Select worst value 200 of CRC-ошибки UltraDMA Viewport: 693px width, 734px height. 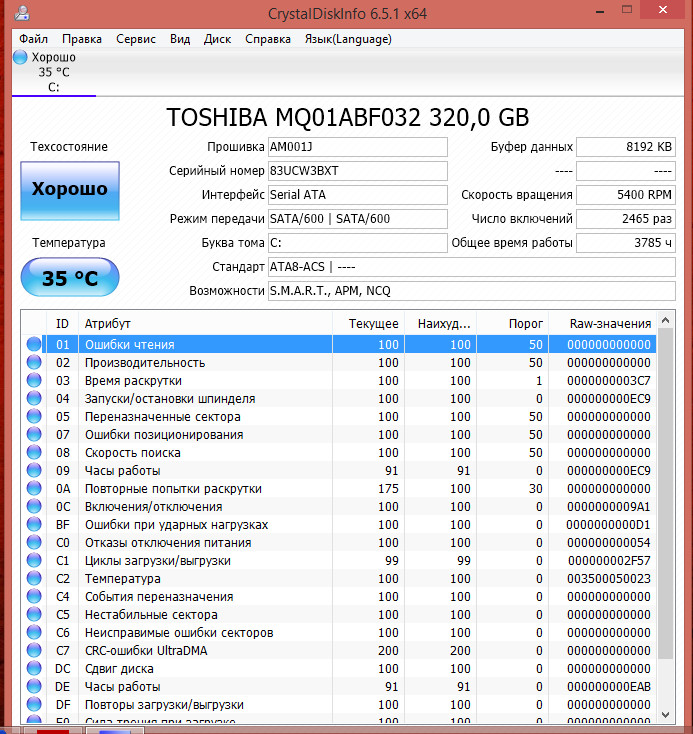460,651
